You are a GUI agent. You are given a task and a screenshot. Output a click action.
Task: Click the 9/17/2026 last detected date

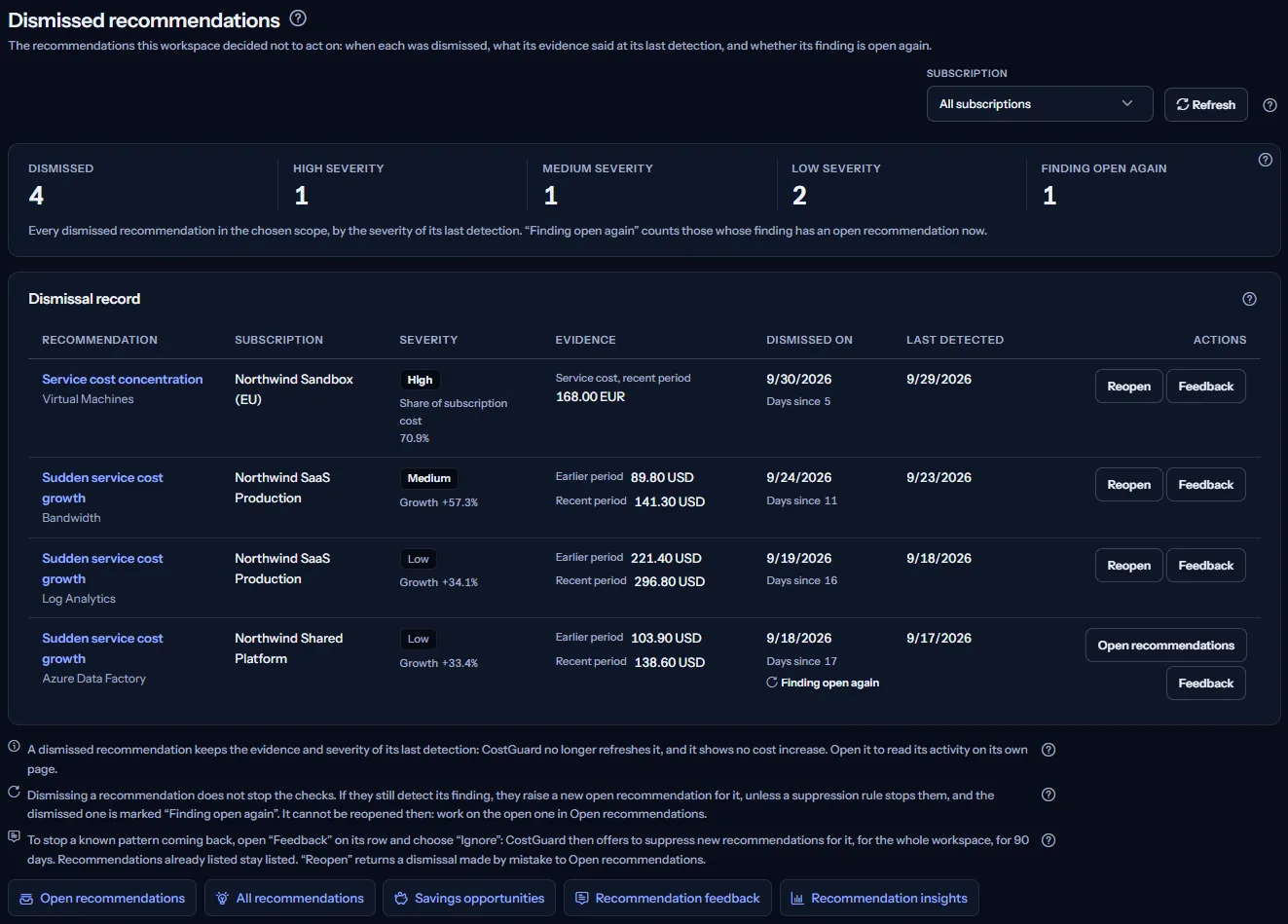[x=938, y=639]
